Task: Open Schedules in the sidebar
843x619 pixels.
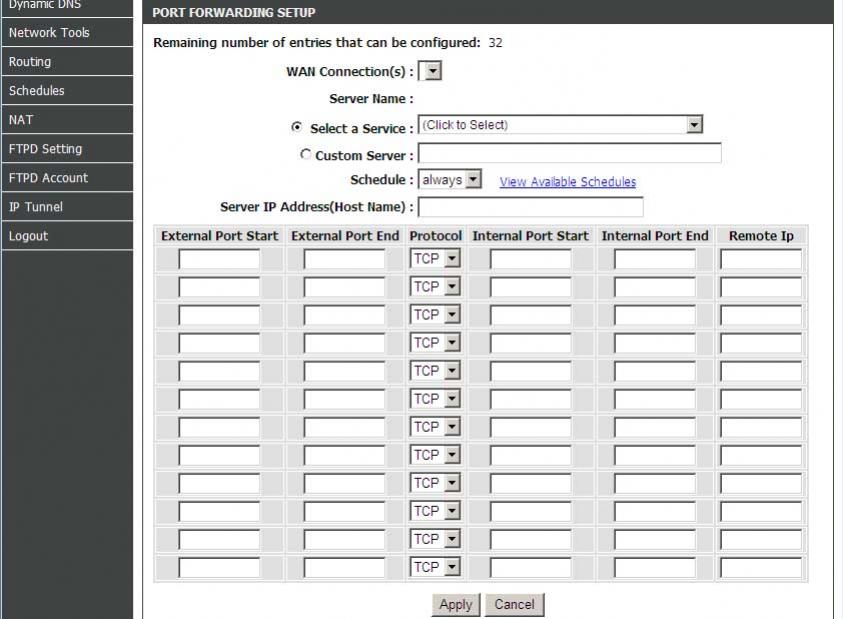Action: (x=67, y=90)
